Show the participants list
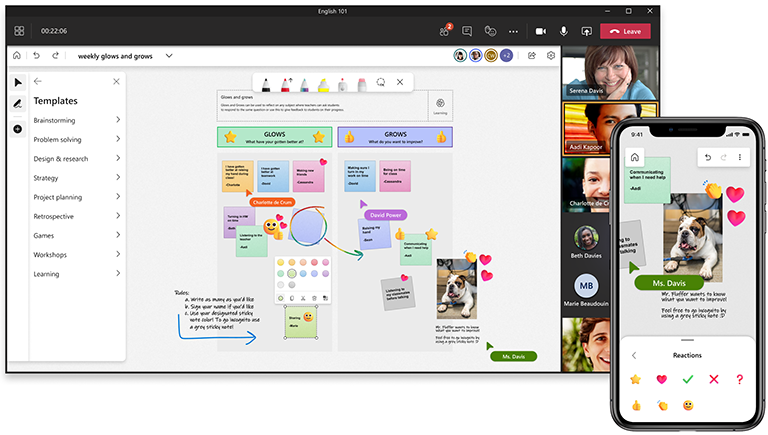The height and width of the screenshot is (435, 768). click(x=444, y=31)
